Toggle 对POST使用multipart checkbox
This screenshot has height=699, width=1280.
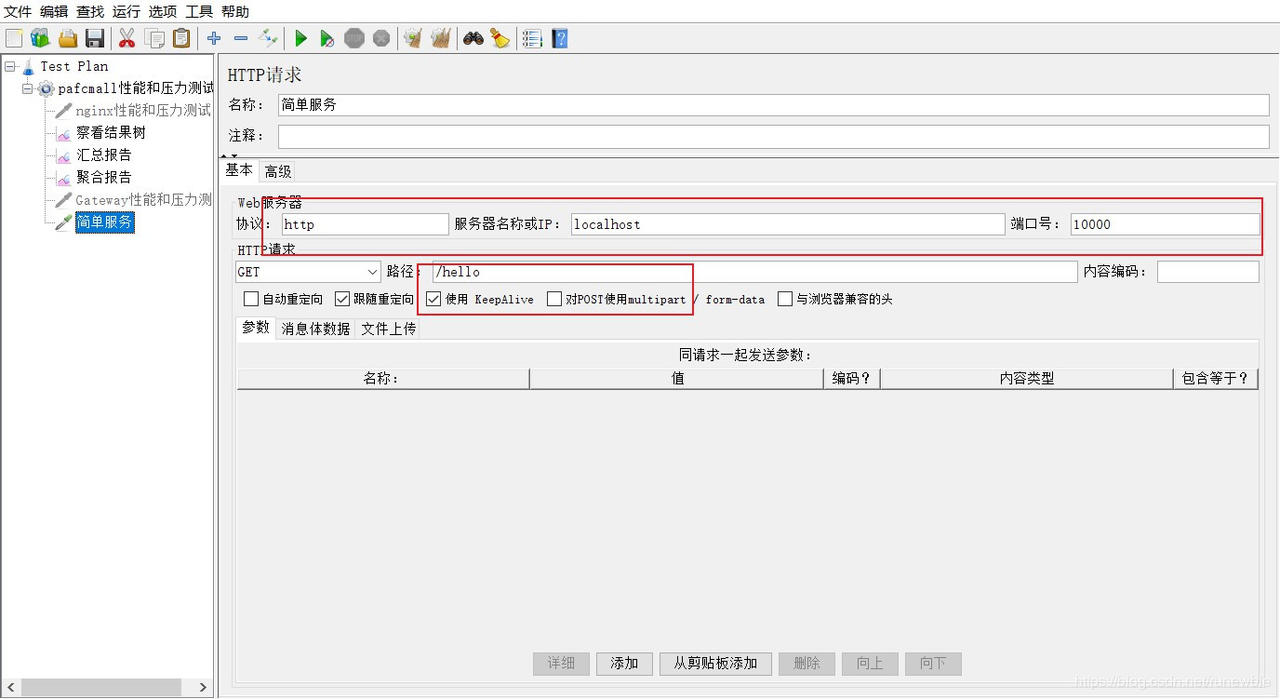pos(555,299)
